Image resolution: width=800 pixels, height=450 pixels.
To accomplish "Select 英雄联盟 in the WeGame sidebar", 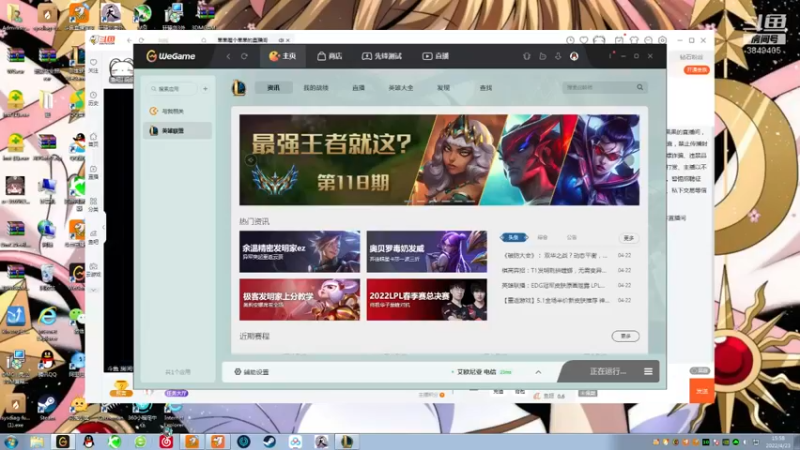I will pos(177,131).
